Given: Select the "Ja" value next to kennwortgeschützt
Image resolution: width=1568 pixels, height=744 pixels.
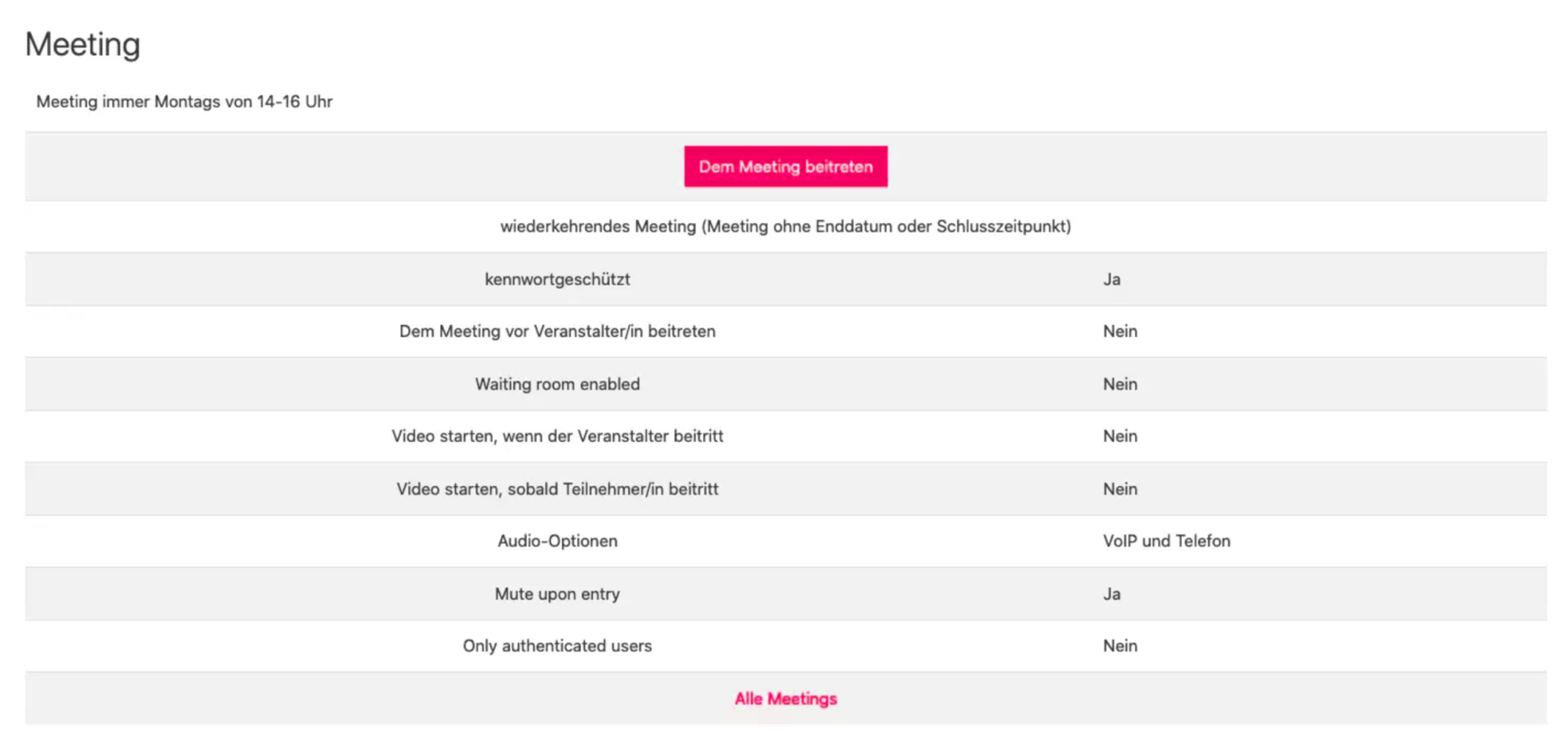Looking at the screenshot, I should 1112,279.
